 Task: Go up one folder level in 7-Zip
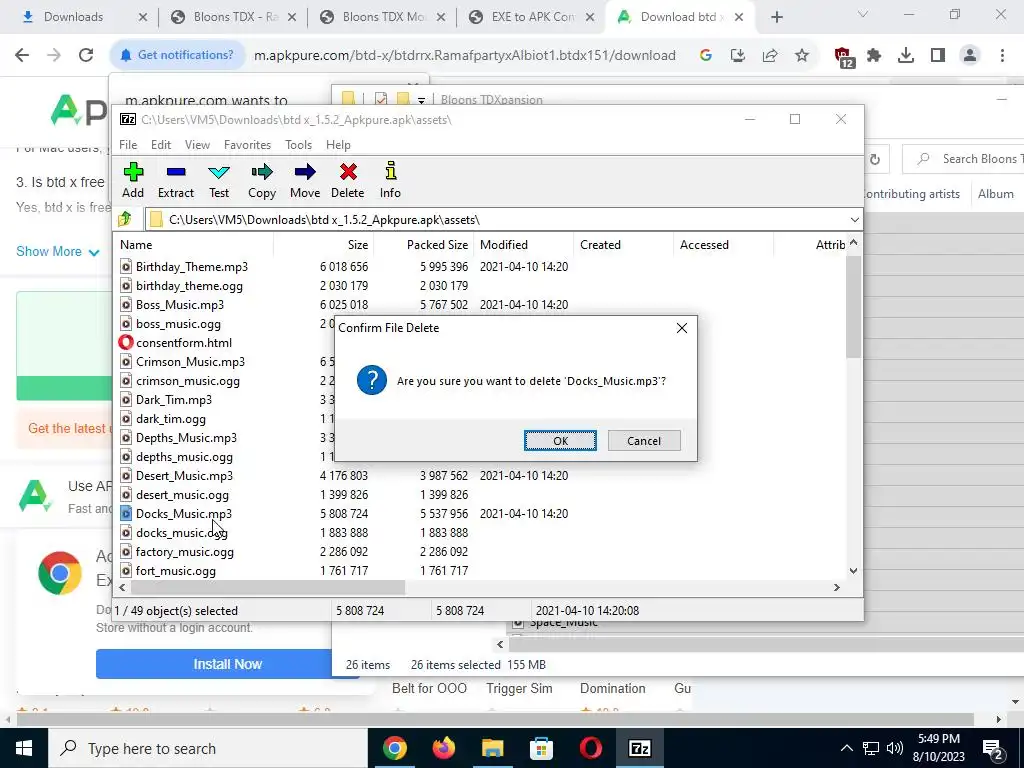point(125,219)
